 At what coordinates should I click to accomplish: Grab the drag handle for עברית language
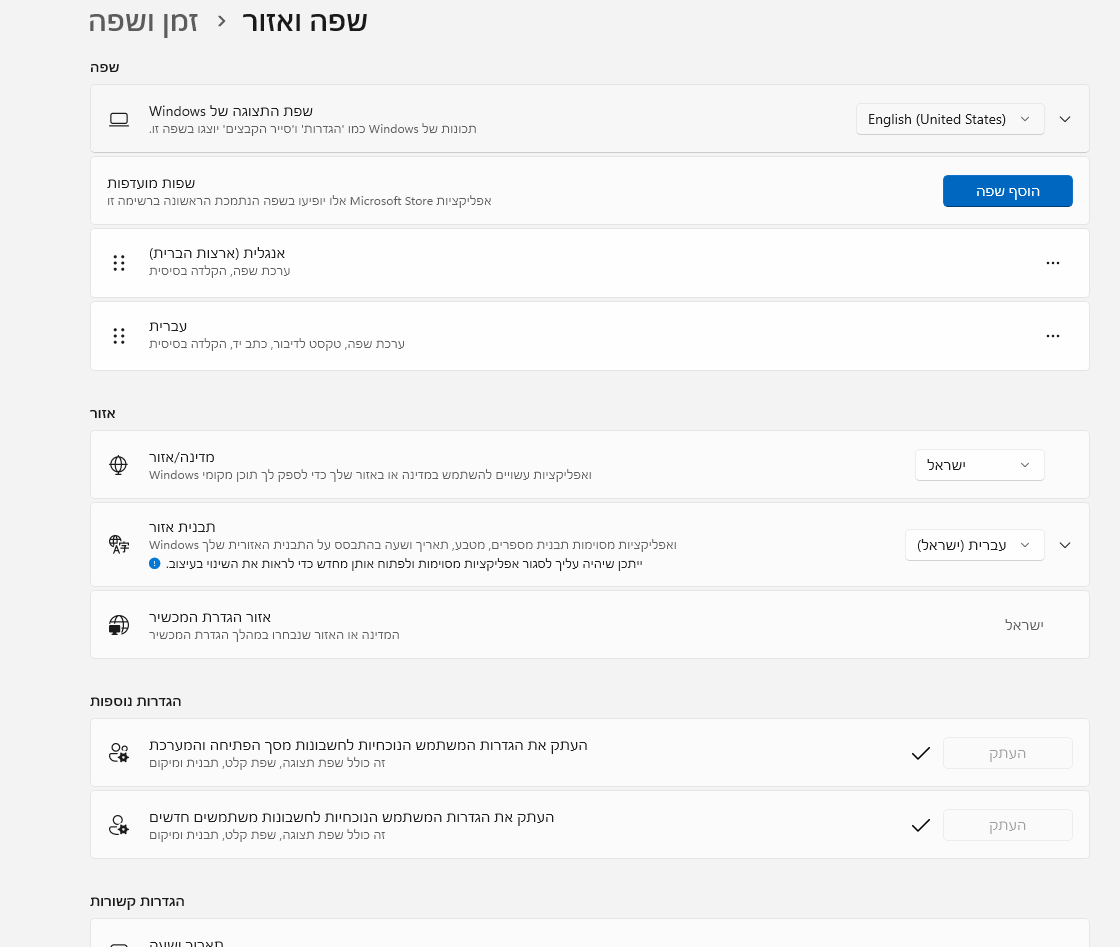point(119,336)
